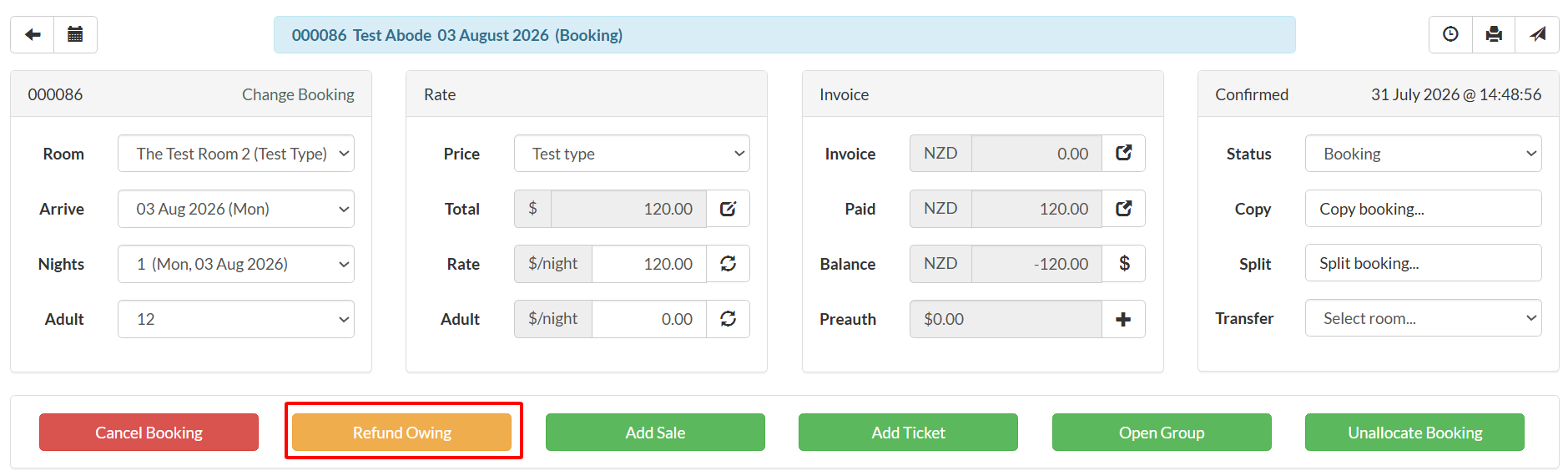Expand the Transfer Select room dropdown

point(1423,318)
